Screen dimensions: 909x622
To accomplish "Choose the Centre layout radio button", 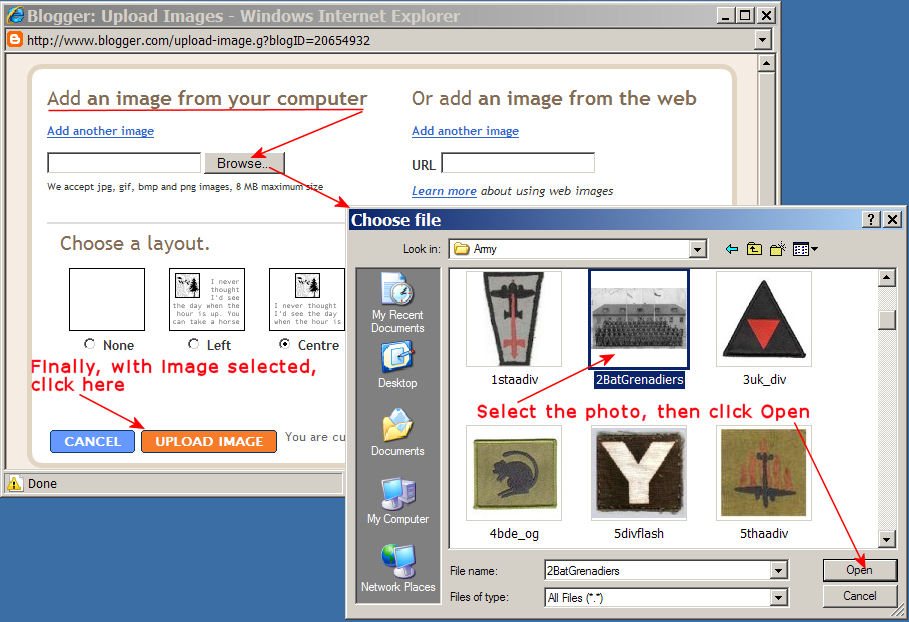I will click(x=285, y=344).
